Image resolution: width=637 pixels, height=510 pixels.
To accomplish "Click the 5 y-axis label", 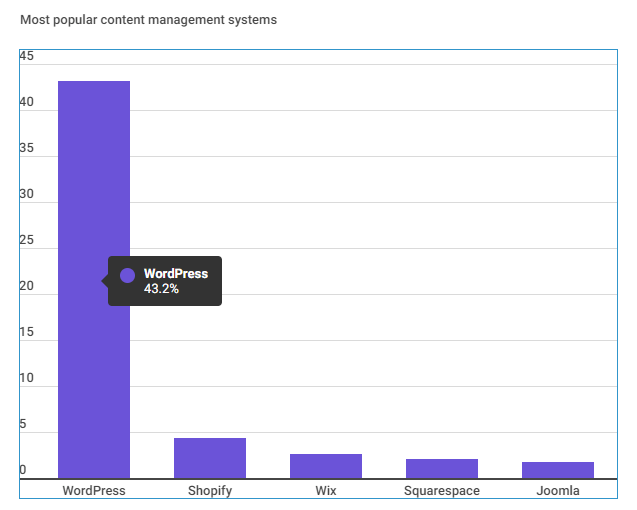I will (x=23, y=424).
